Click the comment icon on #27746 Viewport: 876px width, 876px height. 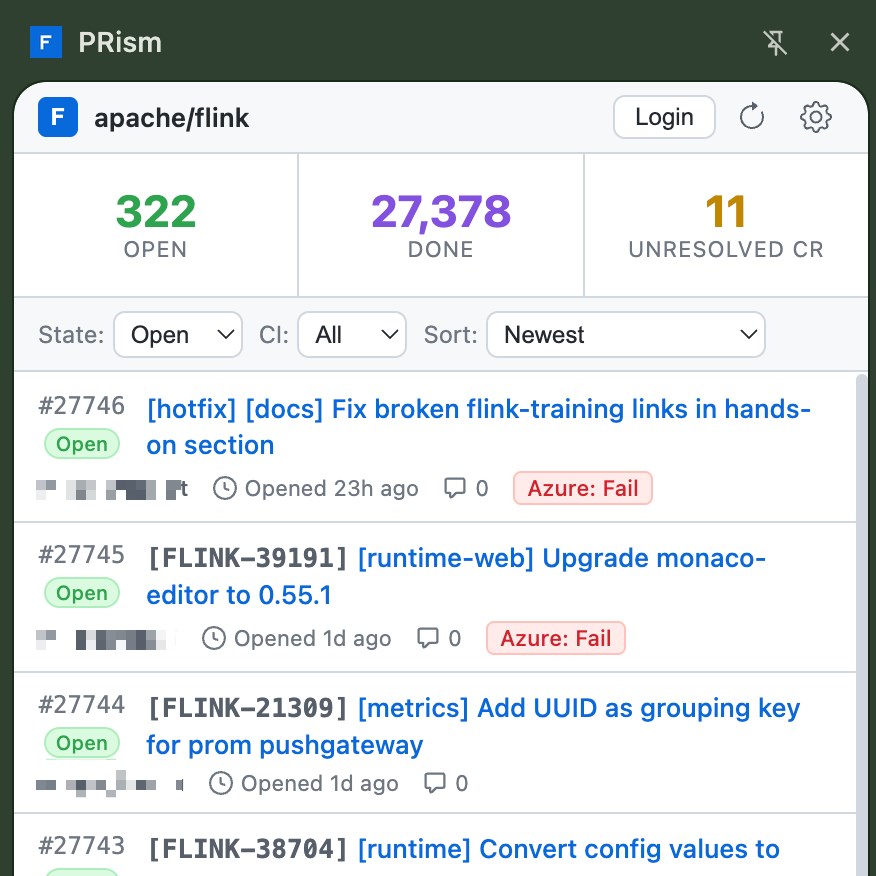coord(455,488)
